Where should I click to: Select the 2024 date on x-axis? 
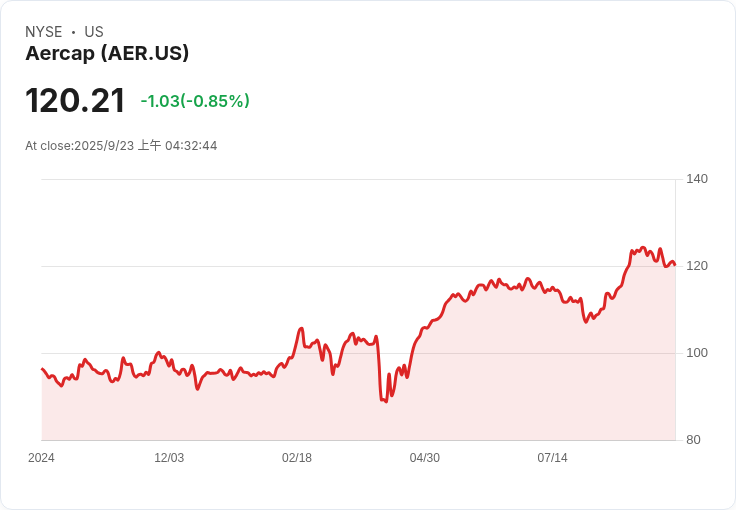tap(41, 458)
